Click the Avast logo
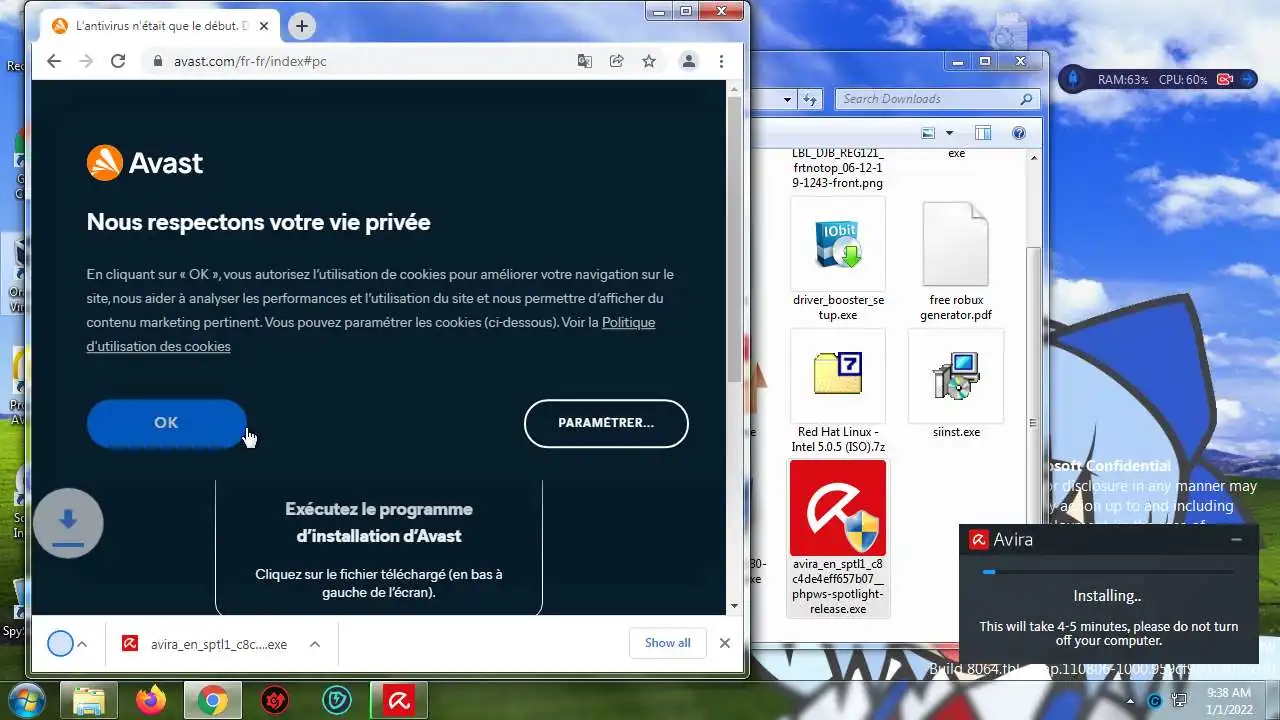 (145, 163)
